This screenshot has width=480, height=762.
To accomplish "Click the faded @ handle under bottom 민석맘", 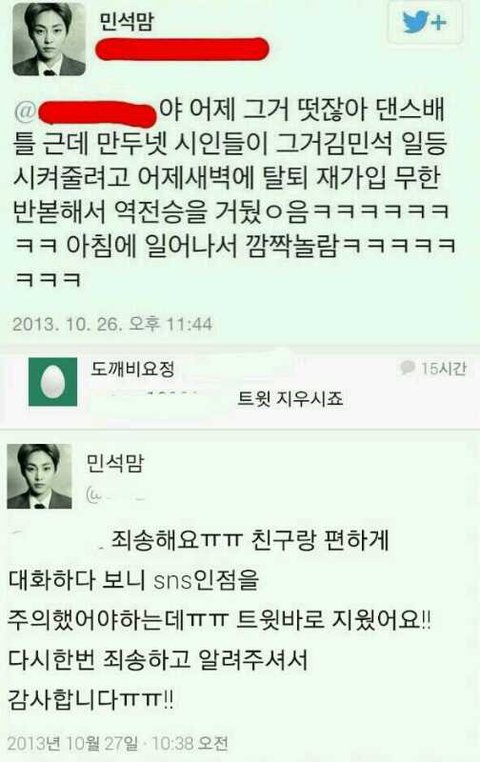I will tap(115, 495).
